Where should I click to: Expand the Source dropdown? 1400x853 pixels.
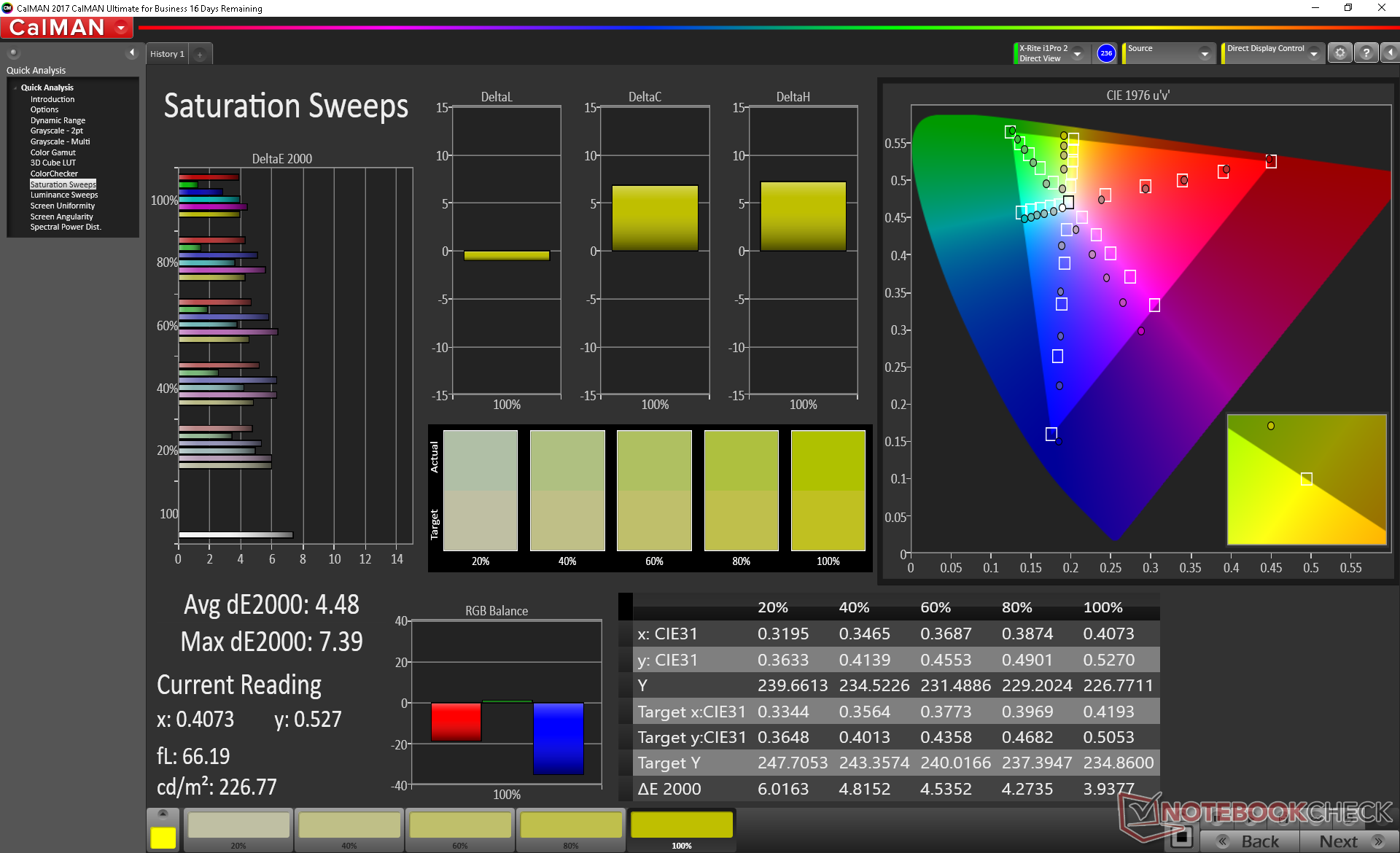tap(1205, 53)
